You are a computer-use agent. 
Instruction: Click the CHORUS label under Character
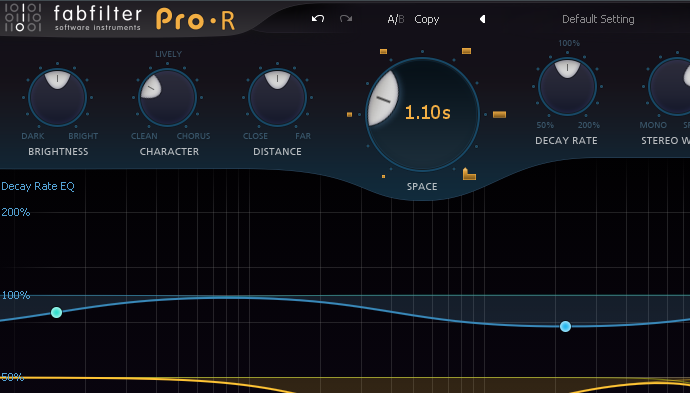[193, 136]
